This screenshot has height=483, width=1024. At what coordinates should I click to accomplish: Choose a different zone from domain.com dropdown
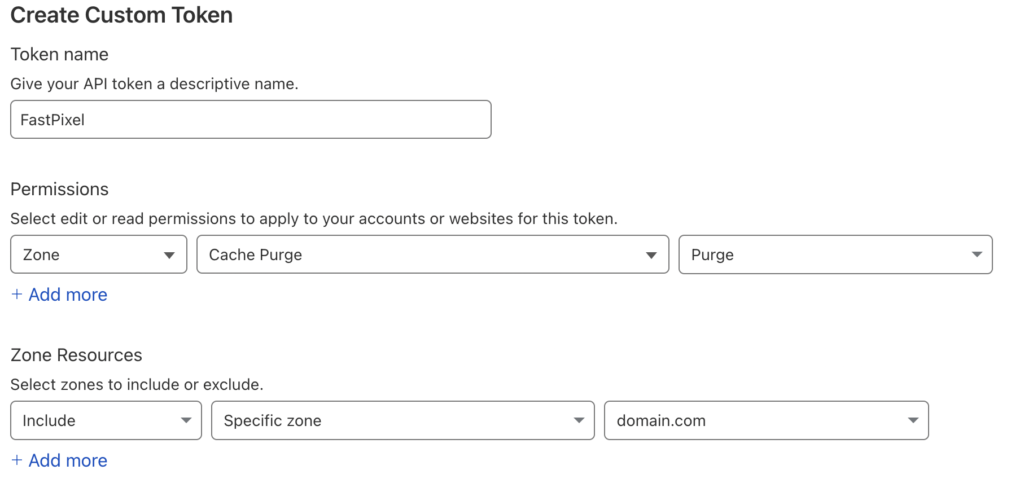click(x=767, y=420)
